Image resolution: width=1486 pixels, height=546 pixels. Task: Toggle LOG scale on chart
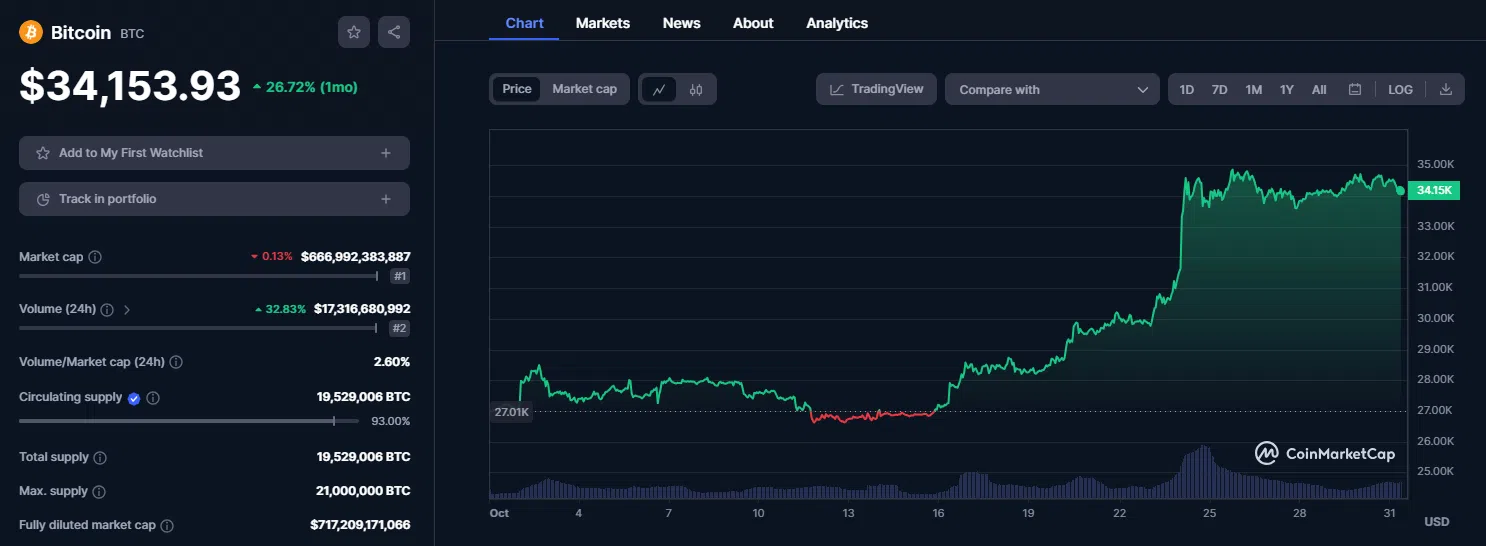(1400, 89)
